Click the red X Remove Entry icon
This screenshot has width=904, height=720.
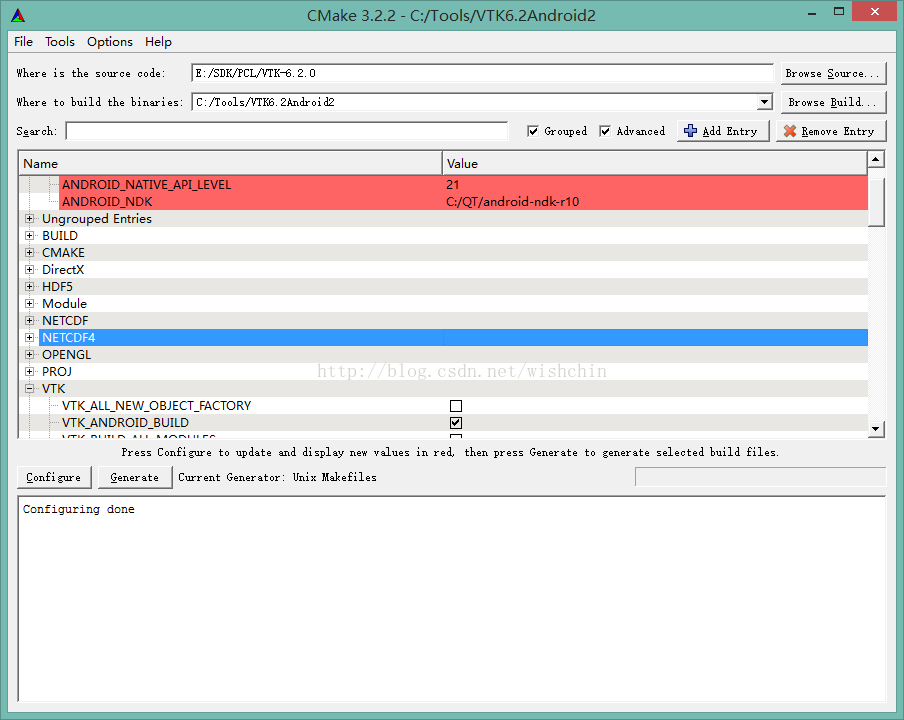pos(790,131)
